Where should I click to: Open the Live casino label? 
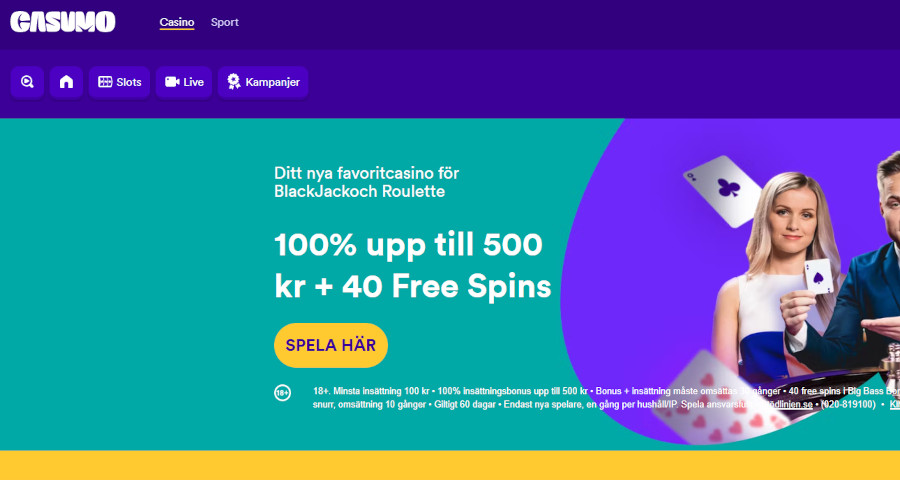click(x=193, y=82)
